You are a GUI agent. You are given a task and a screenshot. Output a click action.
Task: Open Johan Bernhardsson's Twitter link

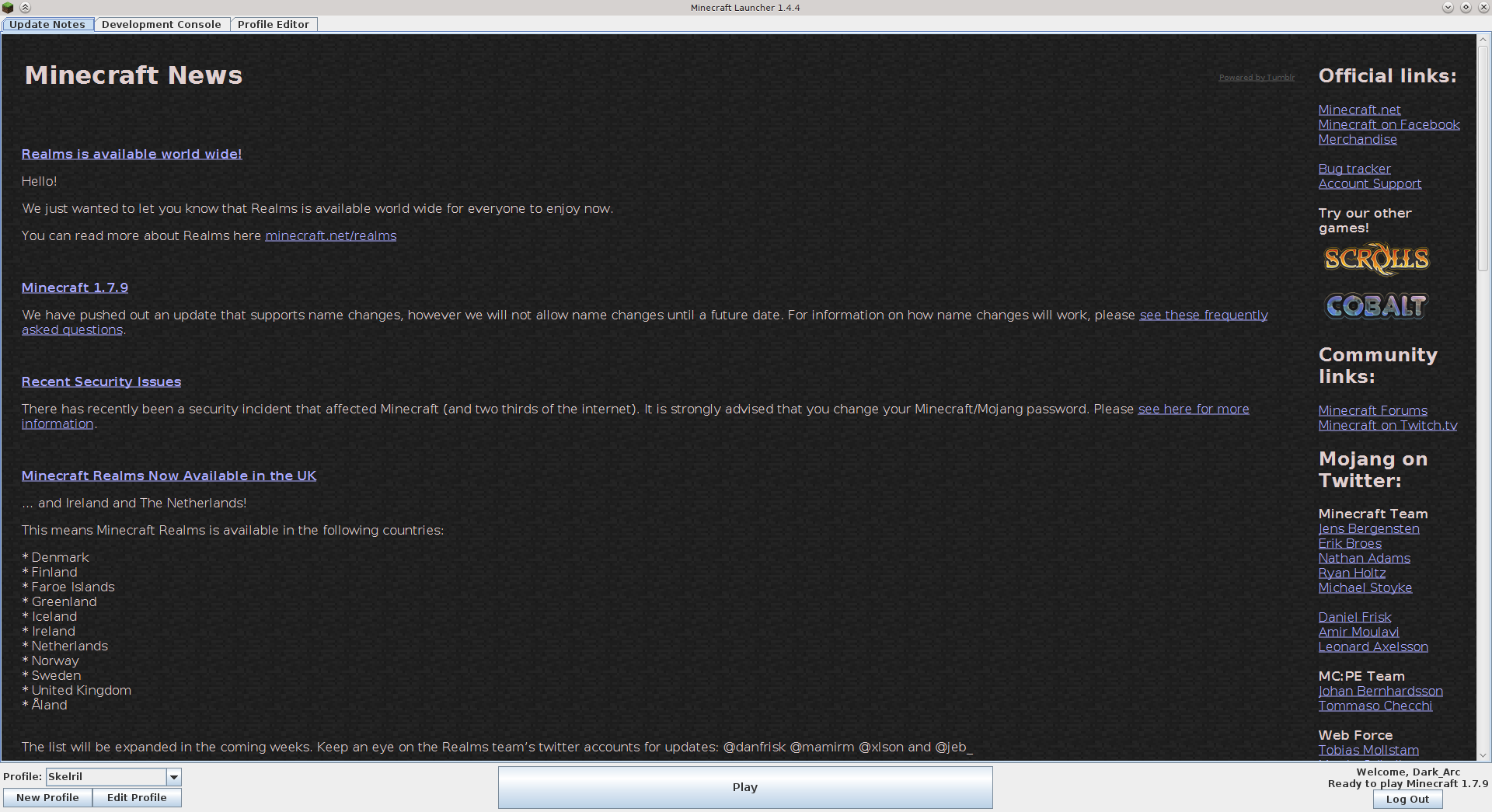click(x=1380, y=691)
